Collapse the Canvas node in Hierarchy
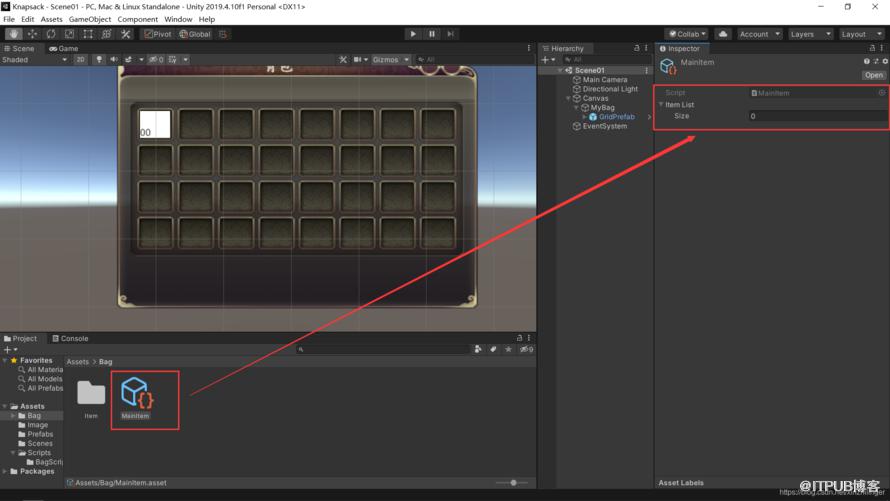The image size is (890, 501). (x=568, y=98)
